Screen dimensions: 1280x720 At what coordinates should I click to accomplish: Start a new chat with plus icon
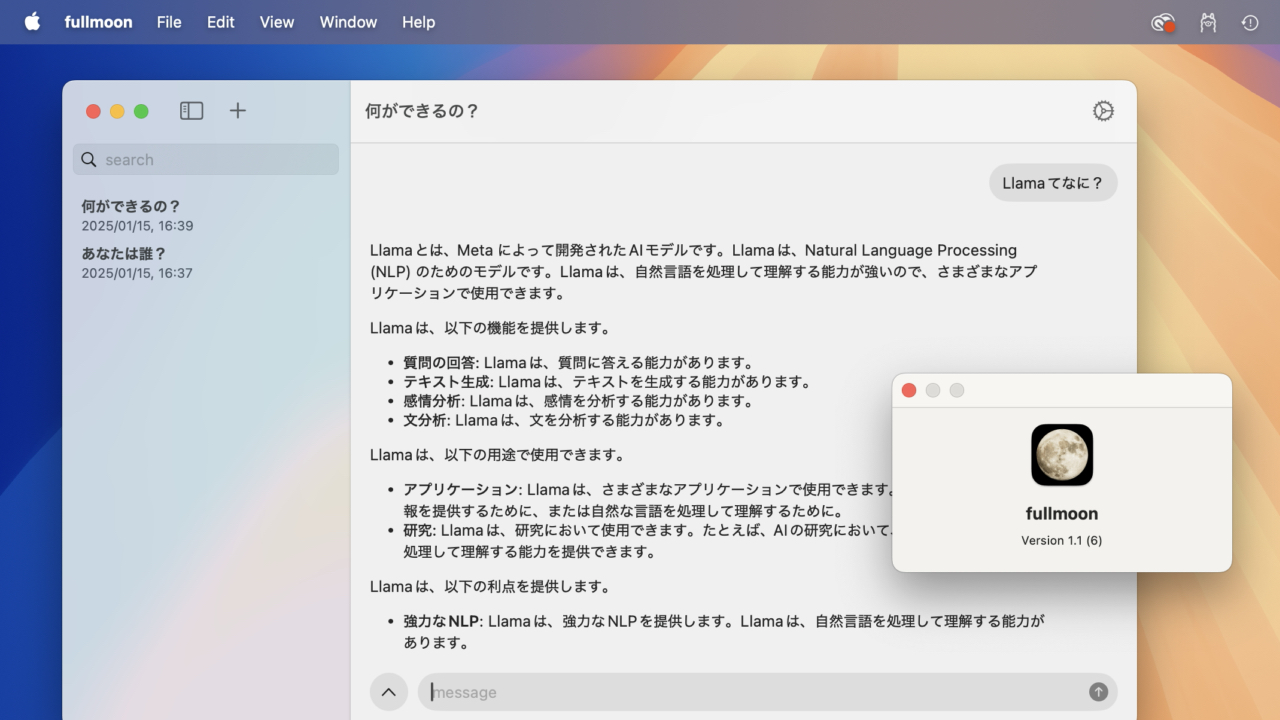coord(237,111)
